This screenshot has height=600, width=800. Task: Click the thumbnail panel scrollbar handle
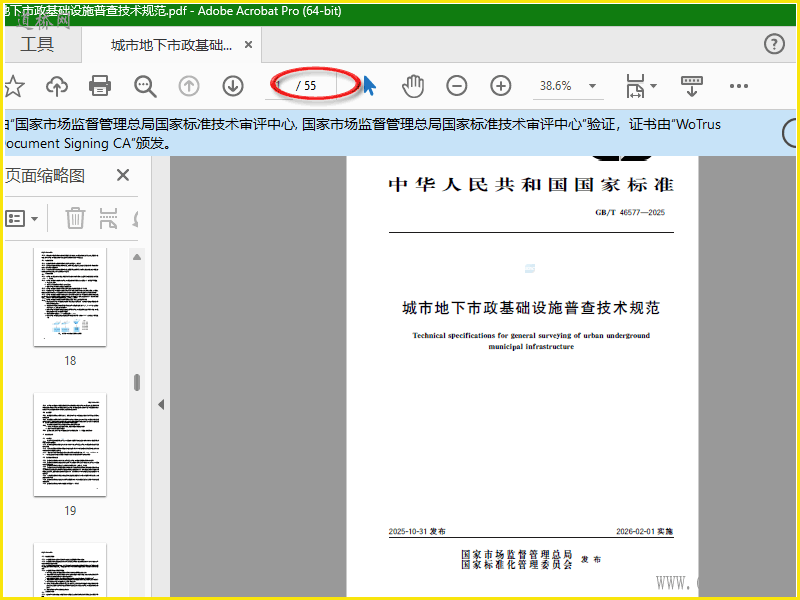tap(137, 382)
